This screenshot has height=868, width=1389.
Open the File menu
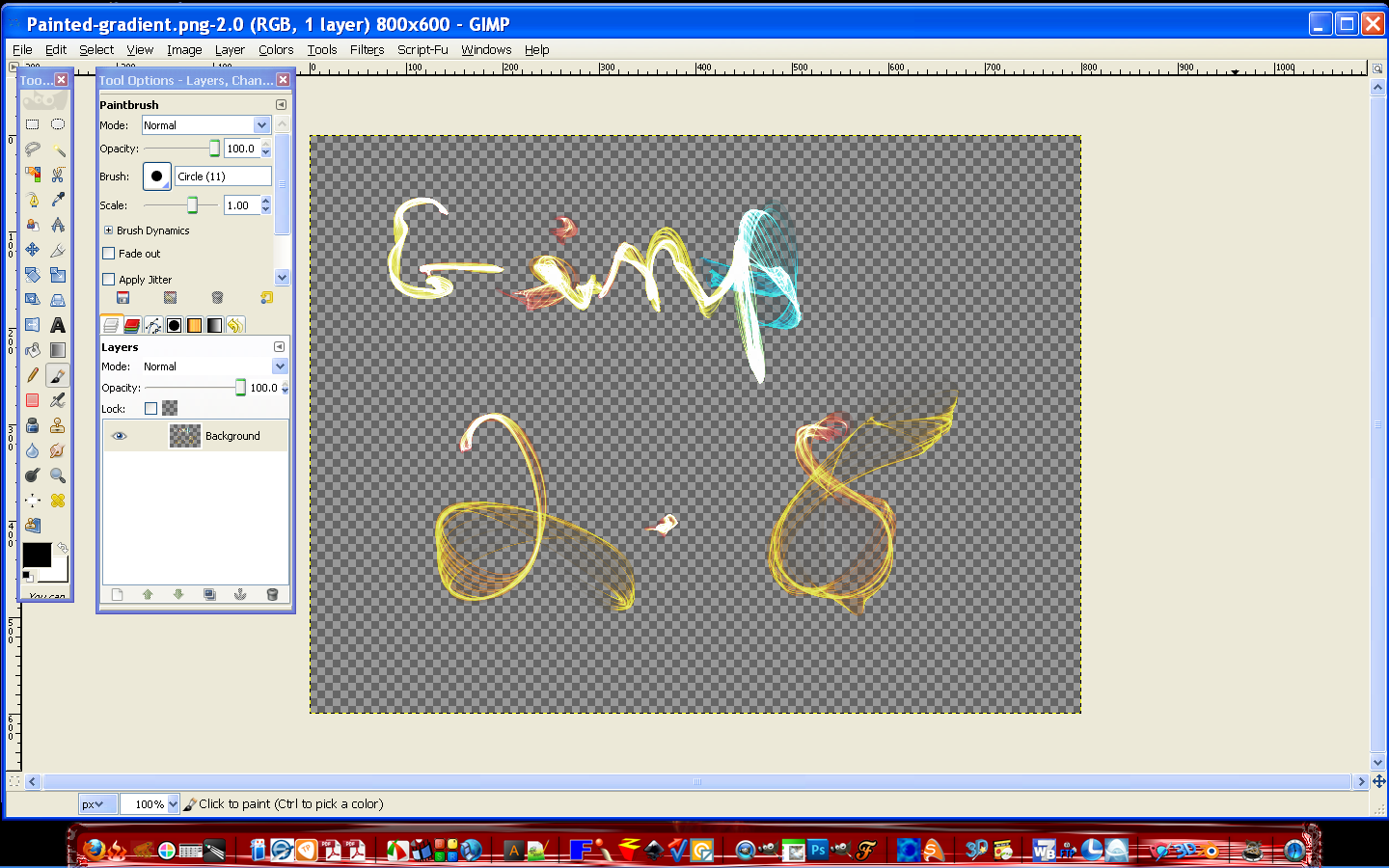click(x=22, y=50)
